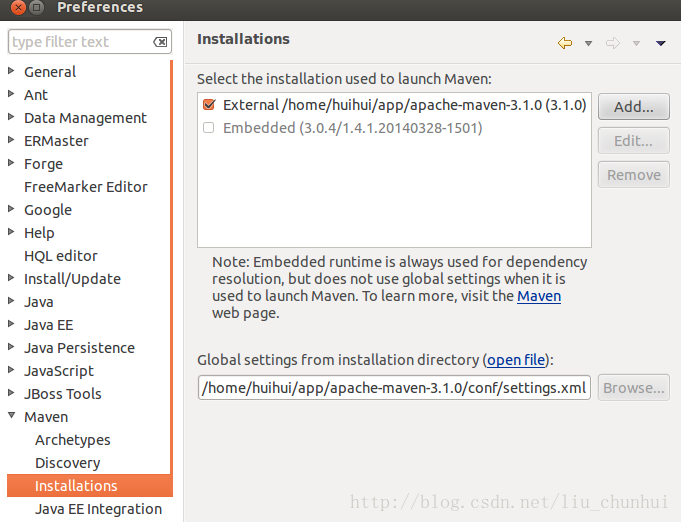Open Maven Archetypes page
The height and width of the screenshot is (522, 681).
pyautogui.click(x=73, y=440)
